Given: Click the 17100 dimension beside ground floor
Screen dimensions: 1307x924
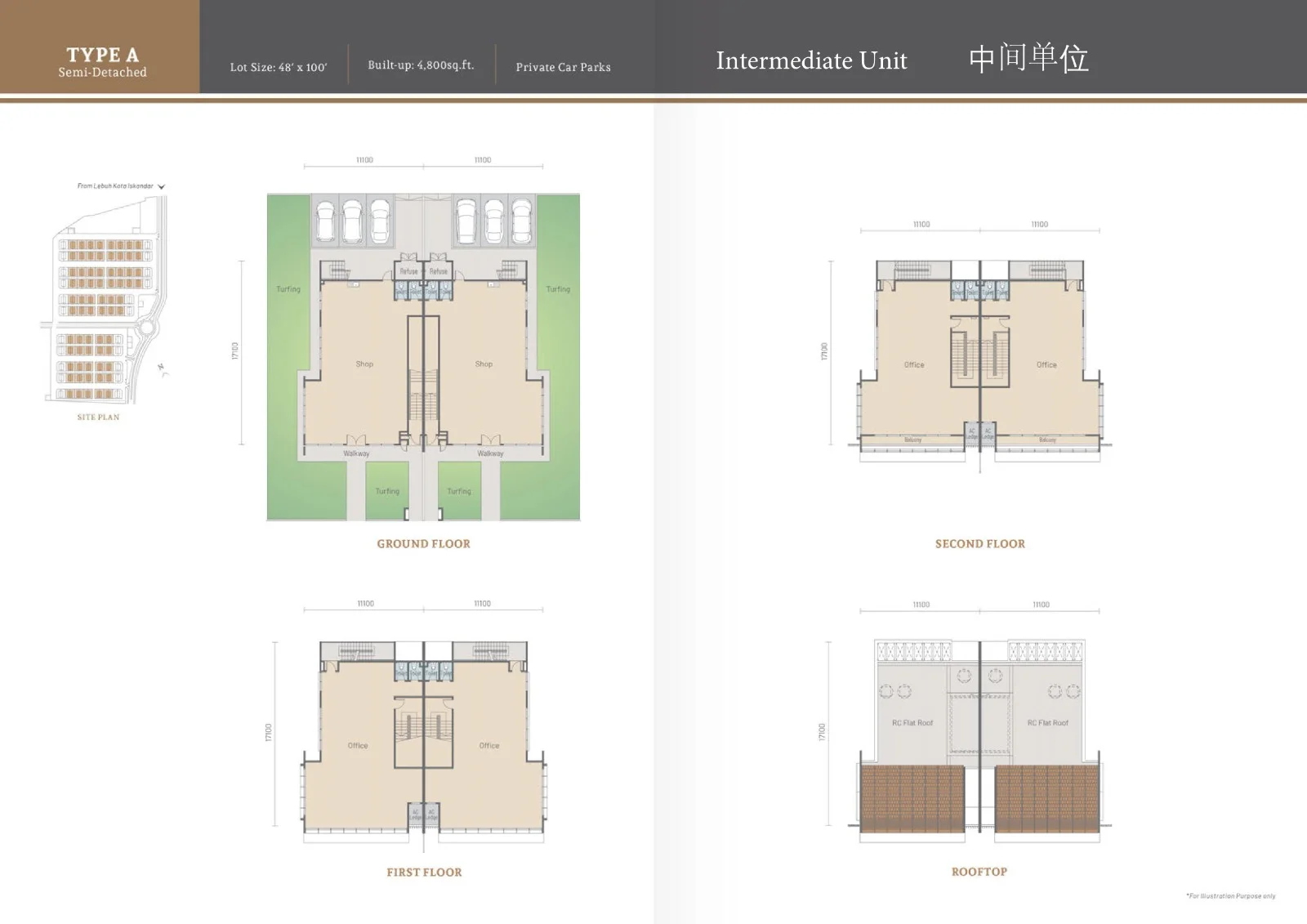Looking at the screenshot, I should (x=235, y=351).
